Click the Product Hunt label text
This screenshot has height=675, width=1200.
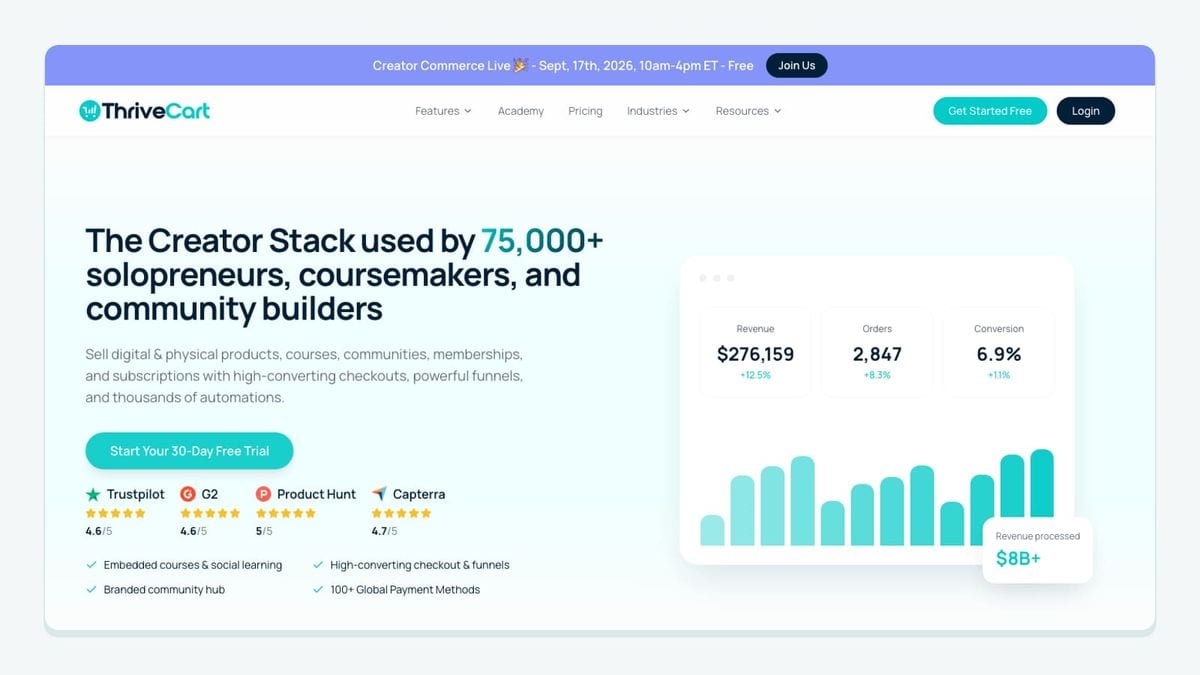[316, 494]
